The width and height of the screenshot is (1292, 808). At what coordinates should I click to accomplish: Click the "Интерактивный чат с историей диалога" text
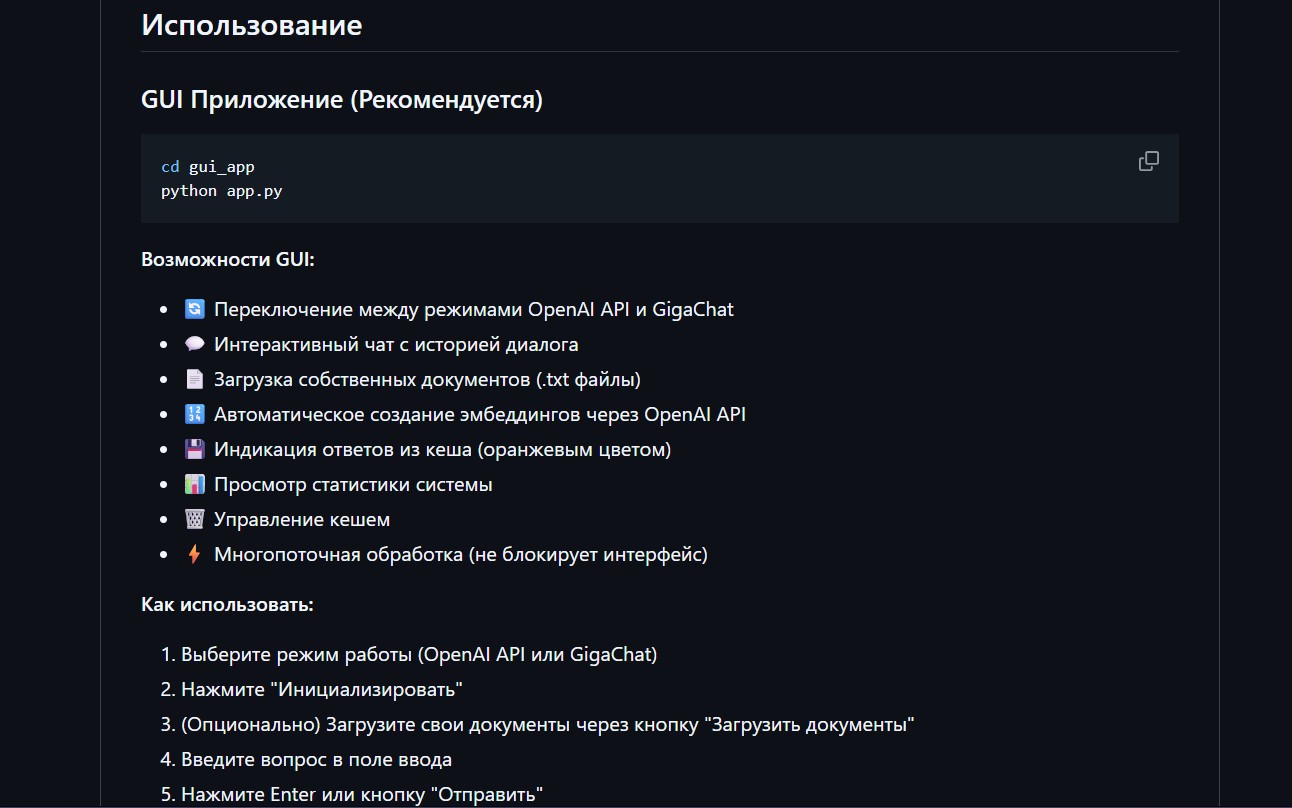(x=396, y=344)
